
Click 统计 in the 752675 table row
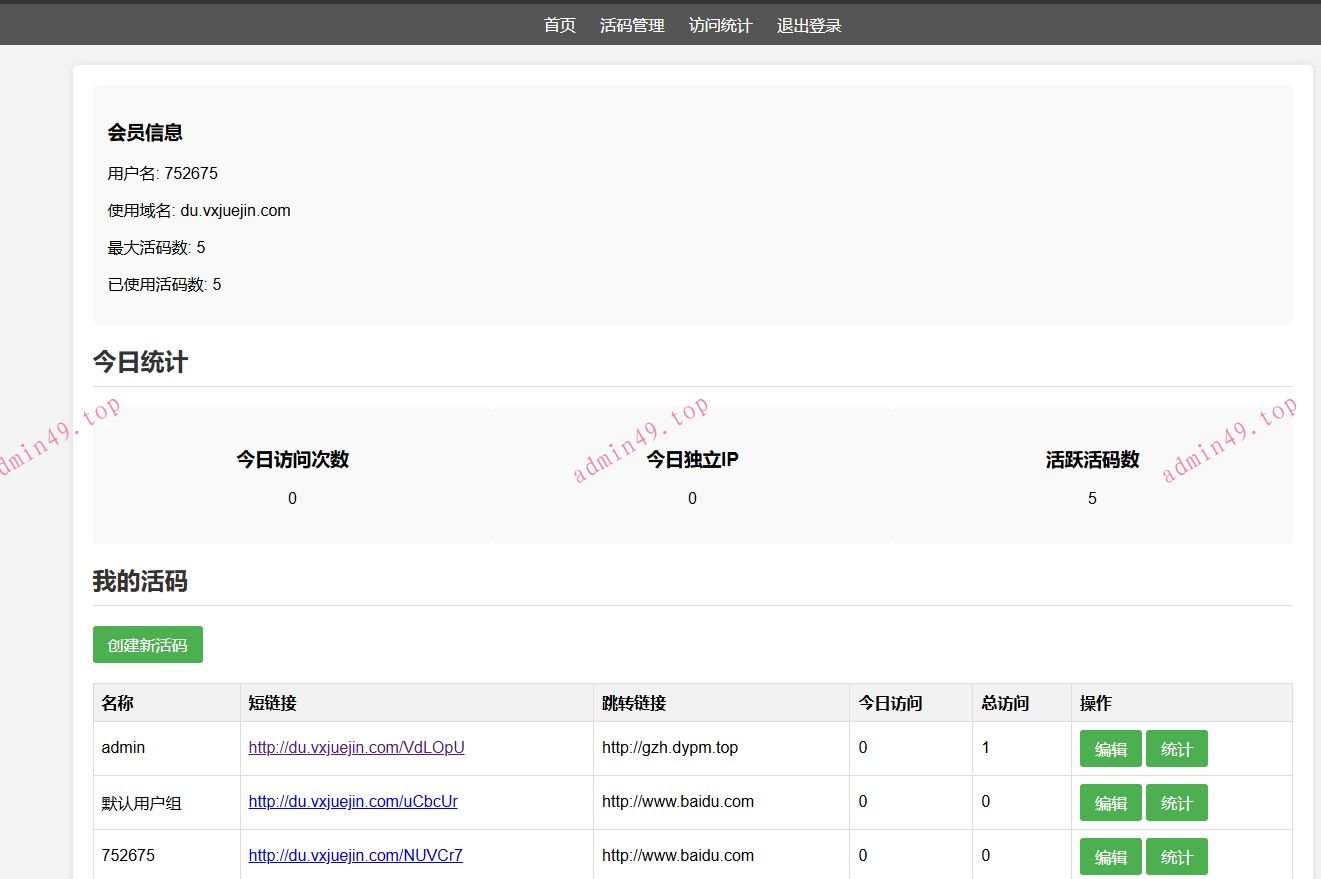coord(1176,857)
